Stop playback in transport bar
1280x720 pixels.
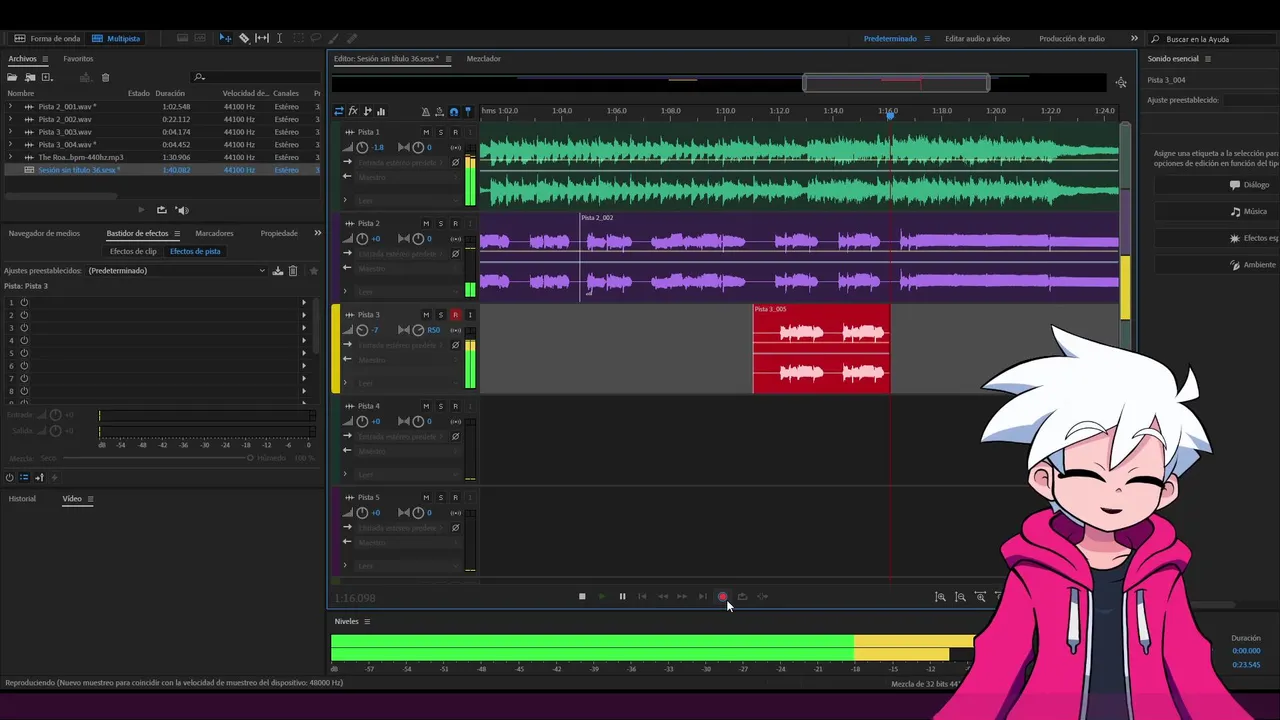582,596
